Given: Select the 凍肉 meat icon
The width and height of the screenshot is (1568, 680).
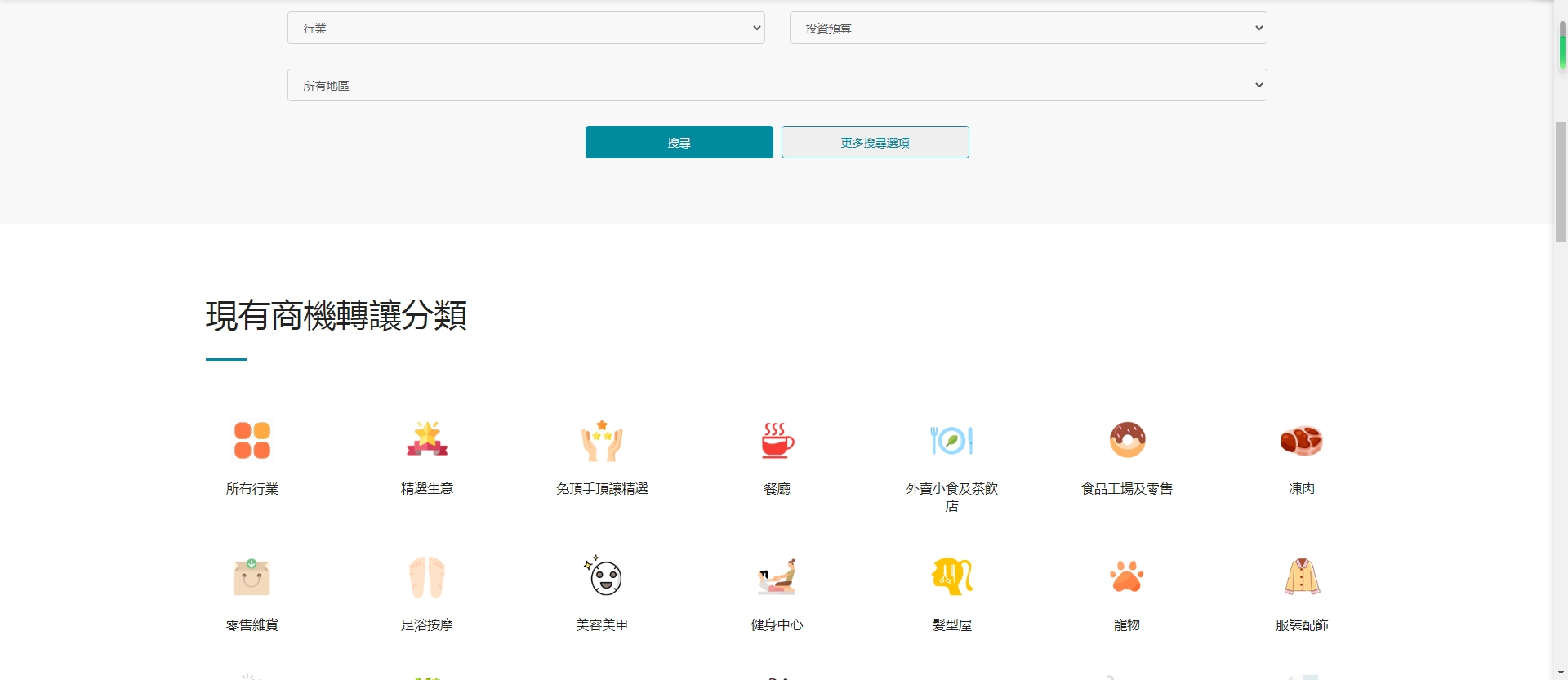Looking at the screenshot, I should [x=1302, y=440].
